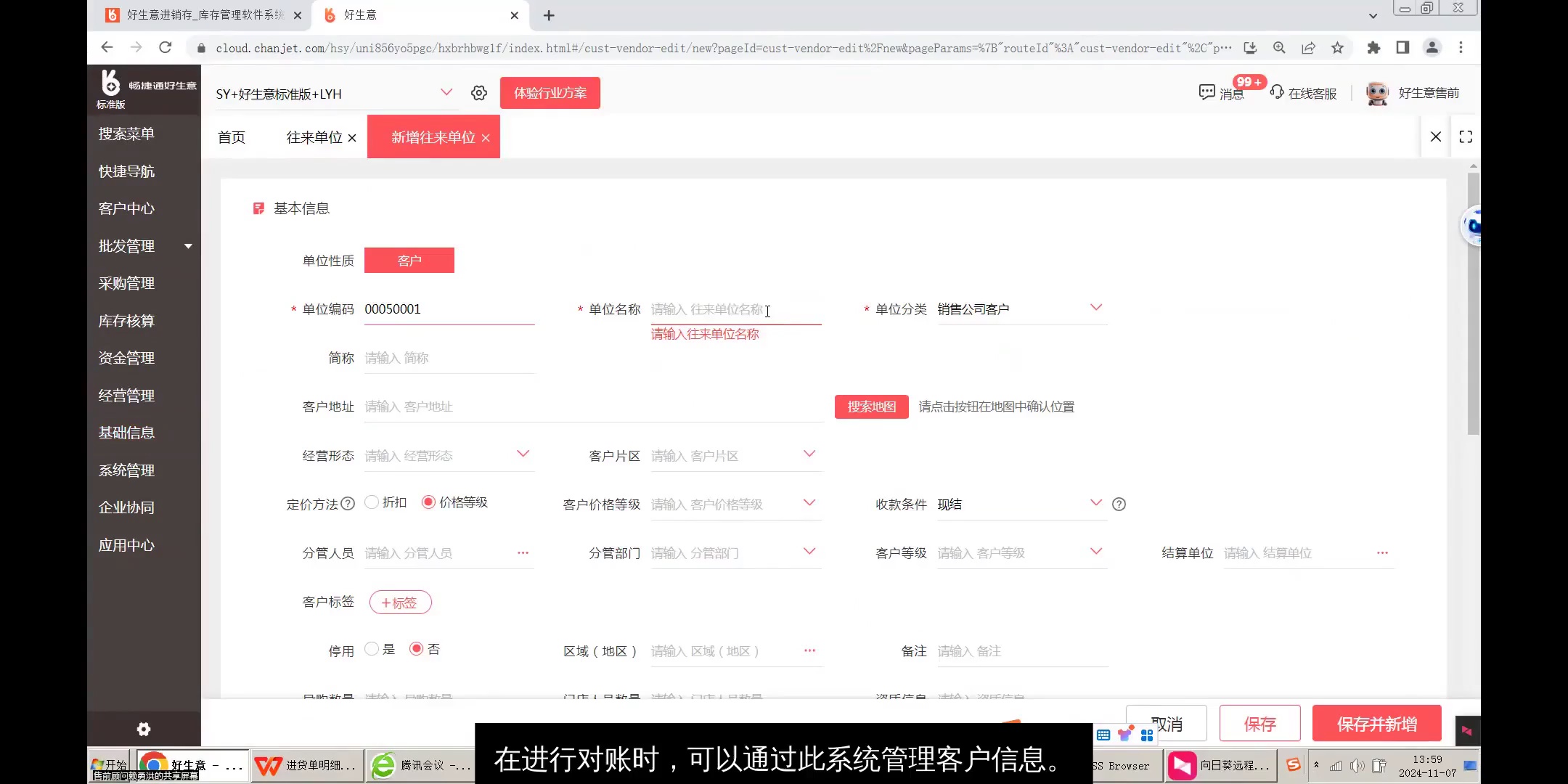Viewport: 1568px width, 784px height.
Task: Click the help question mark beside 收款条件
Action: click(x=1119, y=504)
